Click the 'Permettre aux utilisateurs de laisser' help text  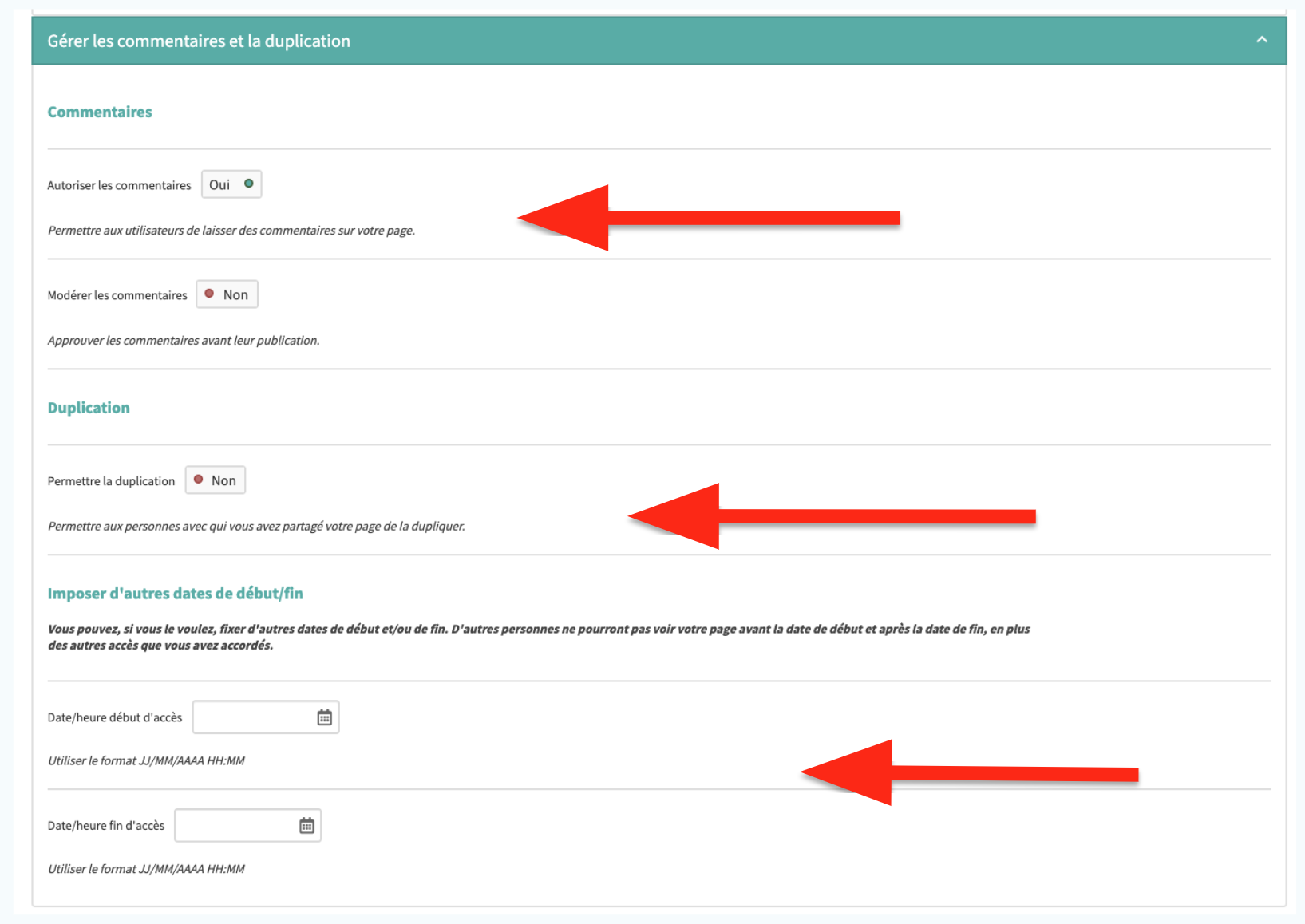tap(231, 231)
